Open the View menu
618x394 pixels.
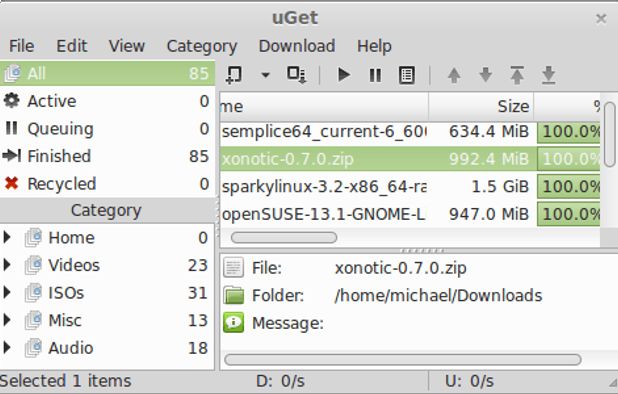point(127,46)
